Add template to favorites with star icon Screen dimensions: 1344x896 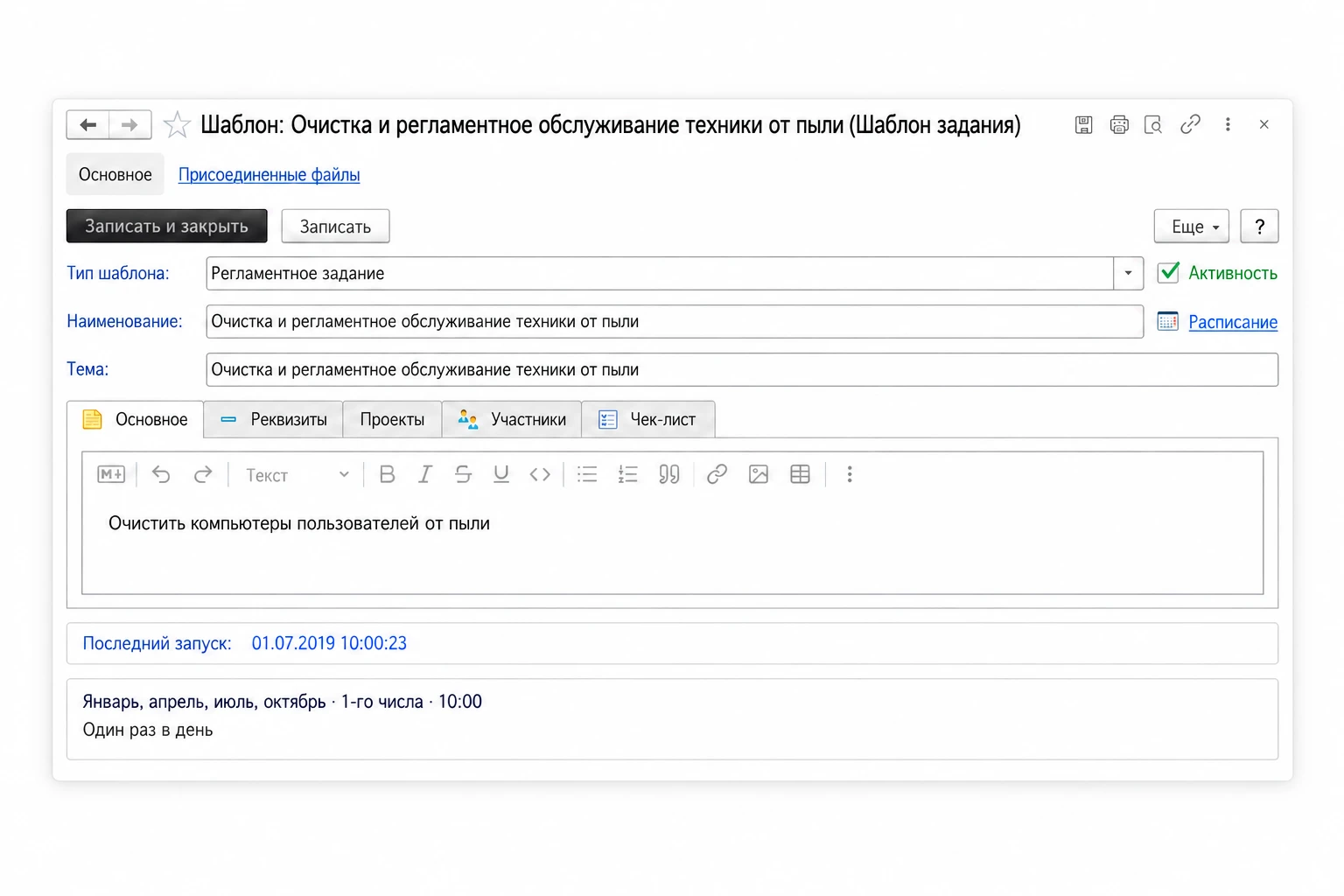click(x=177, y=124)
